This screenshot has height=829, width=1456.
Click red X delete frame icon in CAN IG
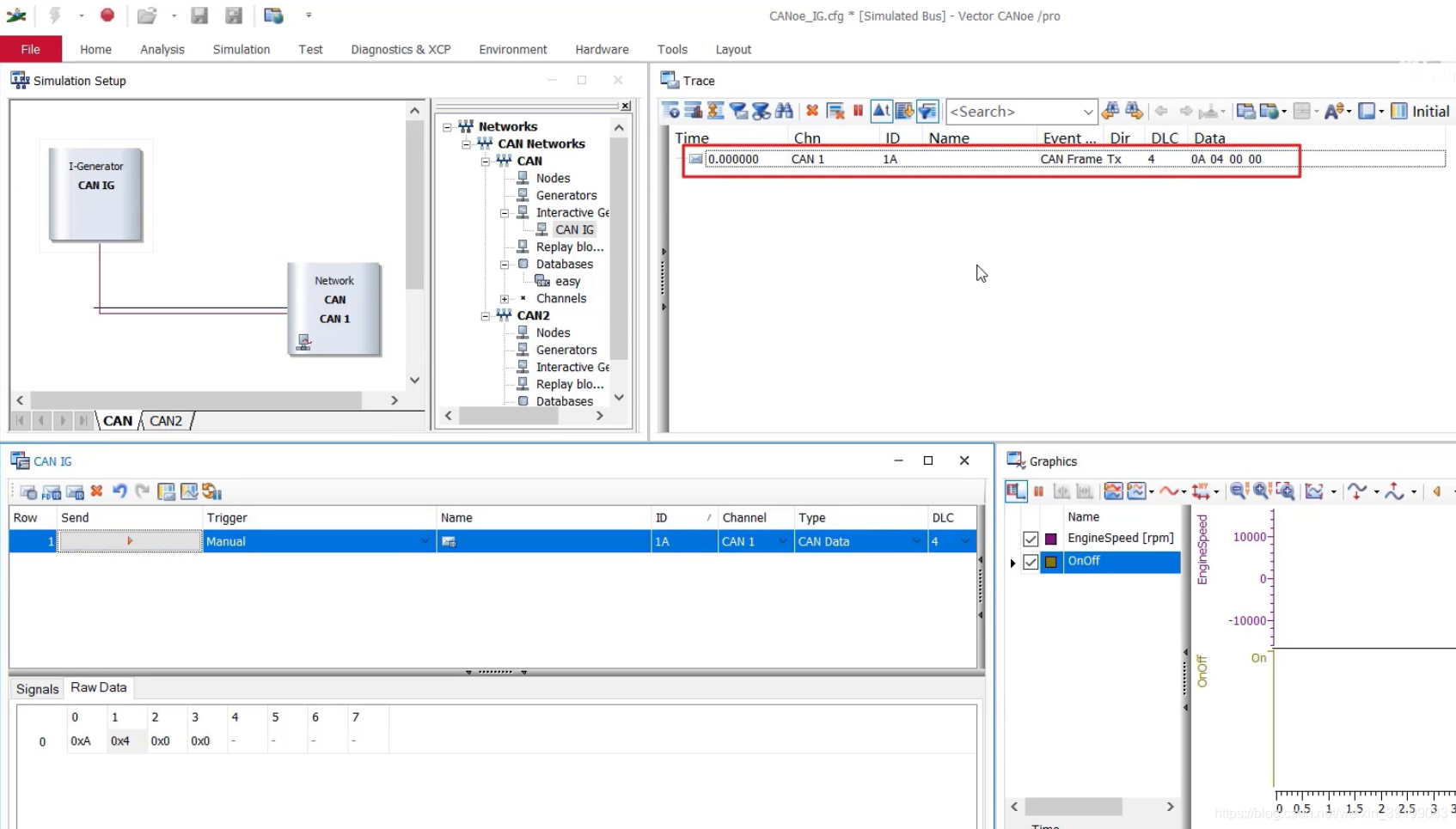[96, 491]
